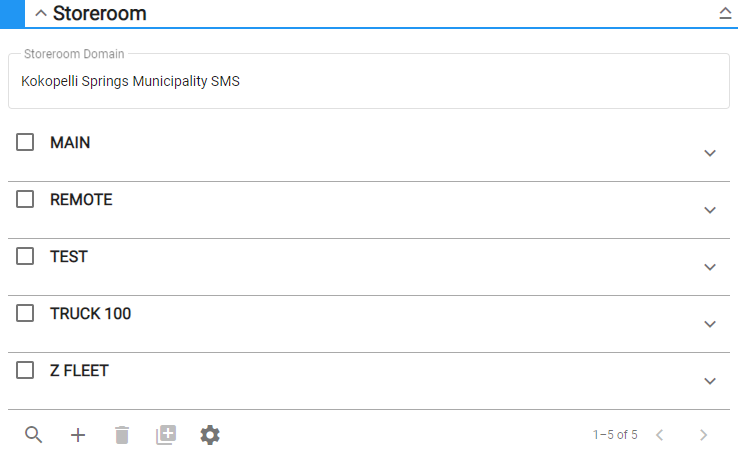Go to previous page arrow
738x468 pixels.
(659, 435)
